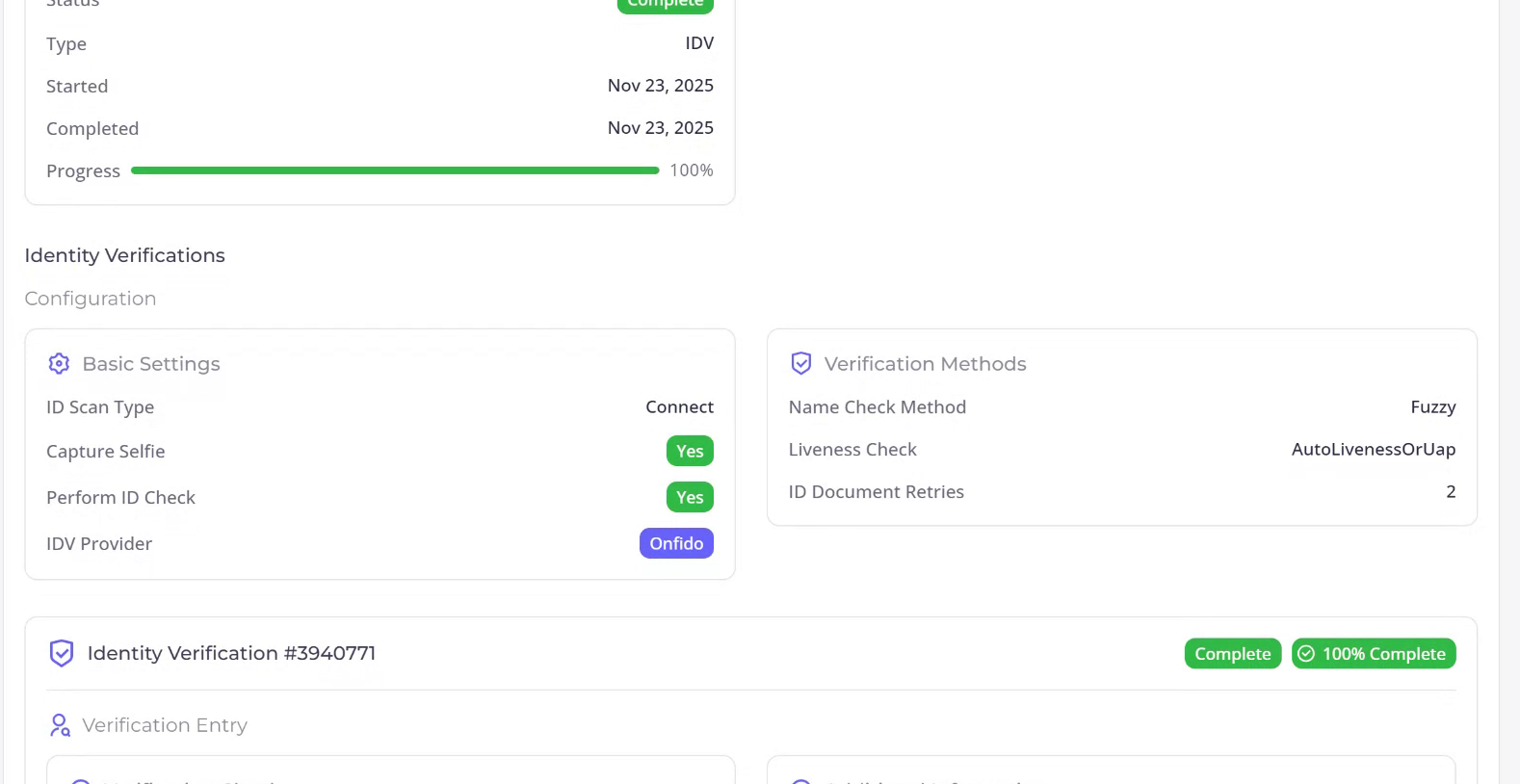This screenshot has width=1520, height=784.
Task: Click the shield icon beside Identity Verification #3940771
Action: coord(62,654)
